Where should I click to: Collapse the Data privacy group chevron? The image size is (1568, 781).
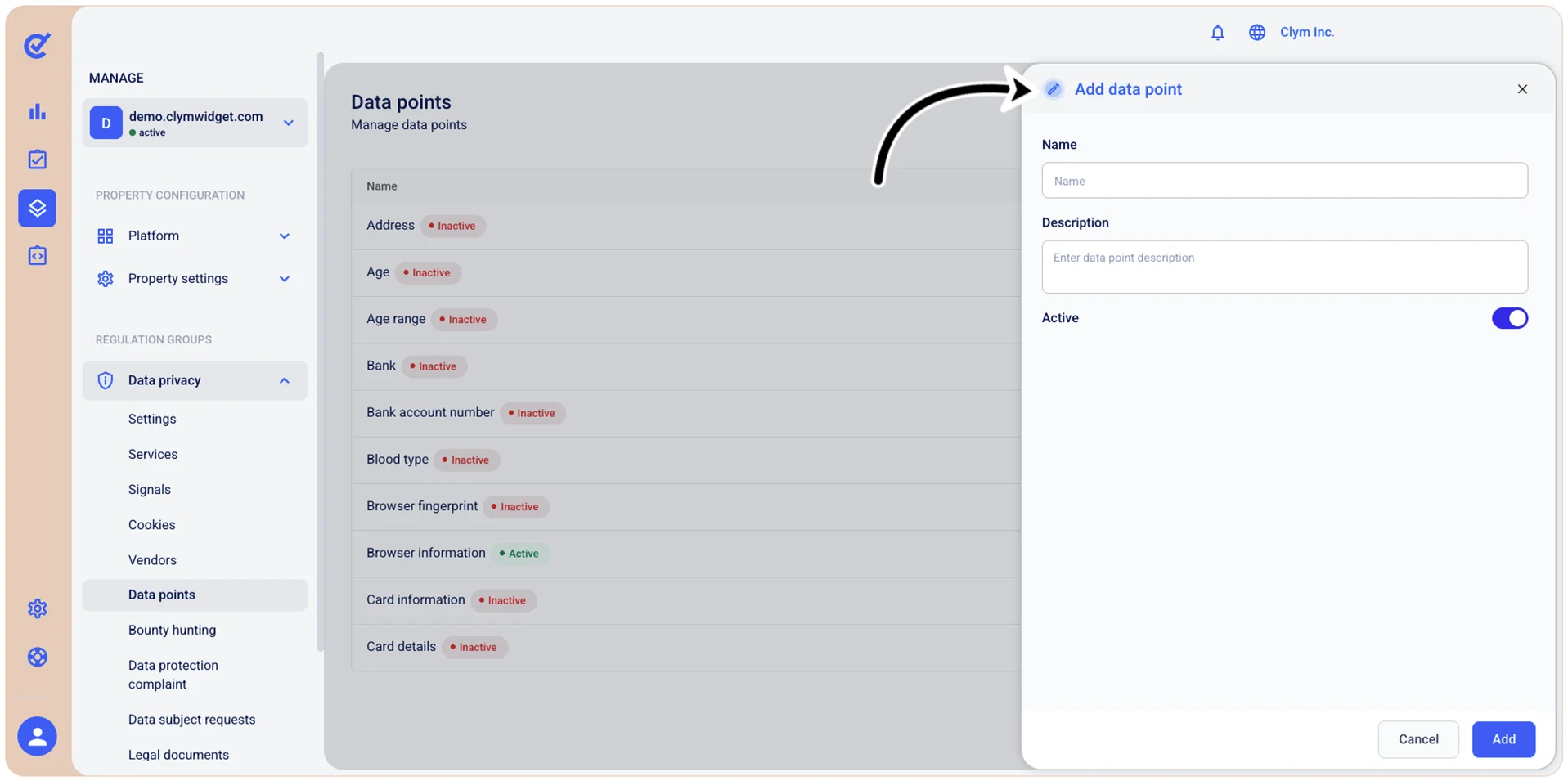coord(284,380)
